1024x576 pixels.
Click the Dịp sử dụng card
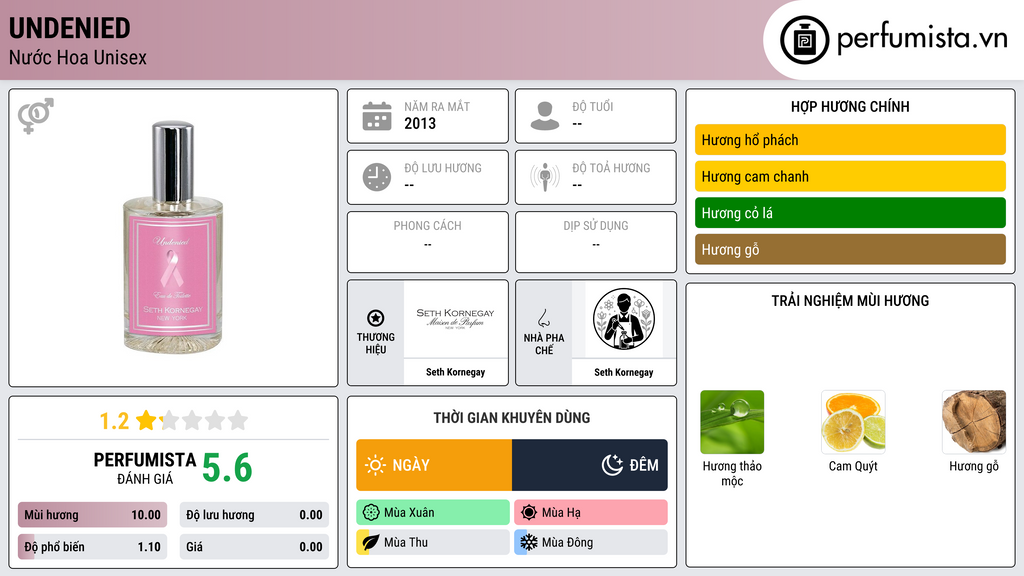pyautogui.click(x=596, y=242)
